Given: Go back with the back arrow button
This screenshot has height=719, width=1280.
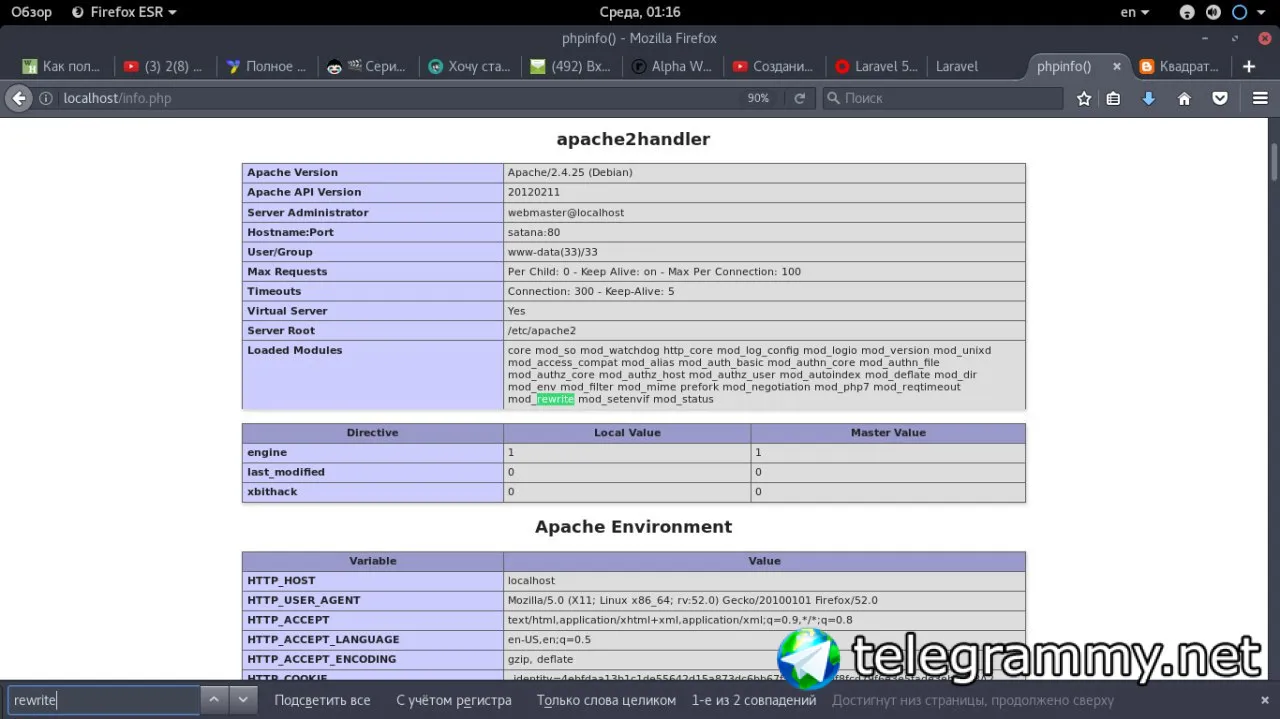Looking at the screenshot, I should pos(19,98).
